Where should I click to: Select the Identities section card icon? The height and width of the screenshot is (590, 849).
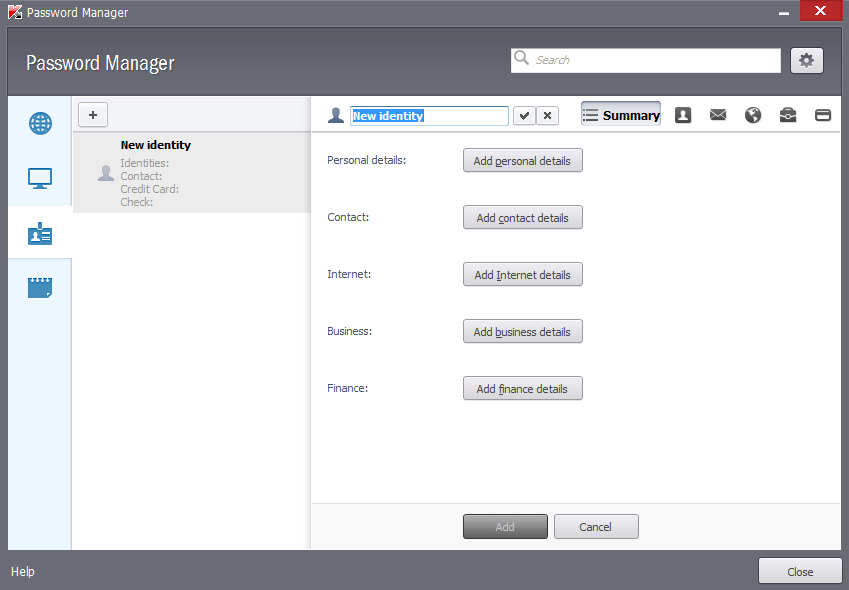point(40,234)
